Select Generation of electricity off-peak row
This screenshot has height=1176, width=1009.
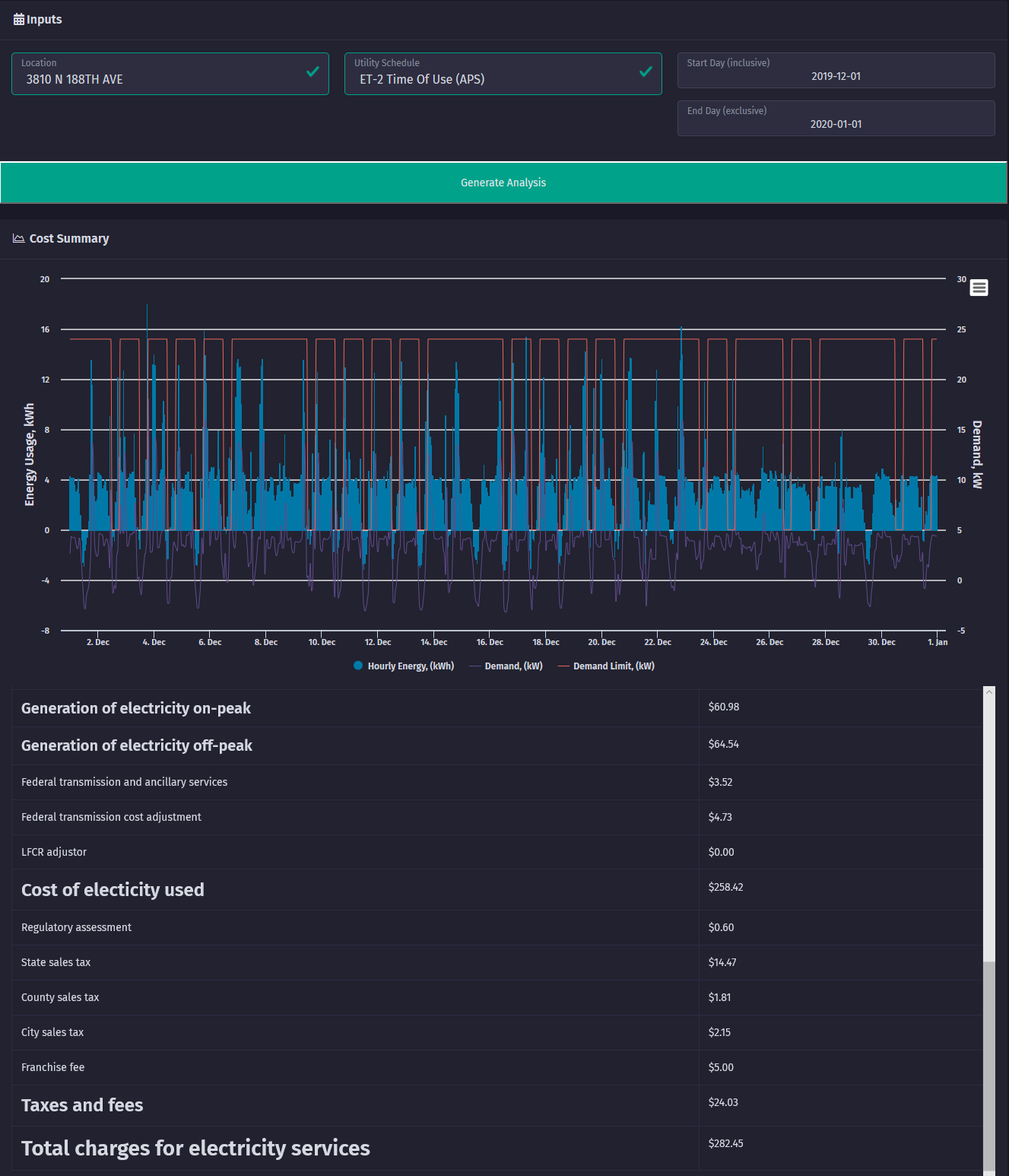(497, 745)
